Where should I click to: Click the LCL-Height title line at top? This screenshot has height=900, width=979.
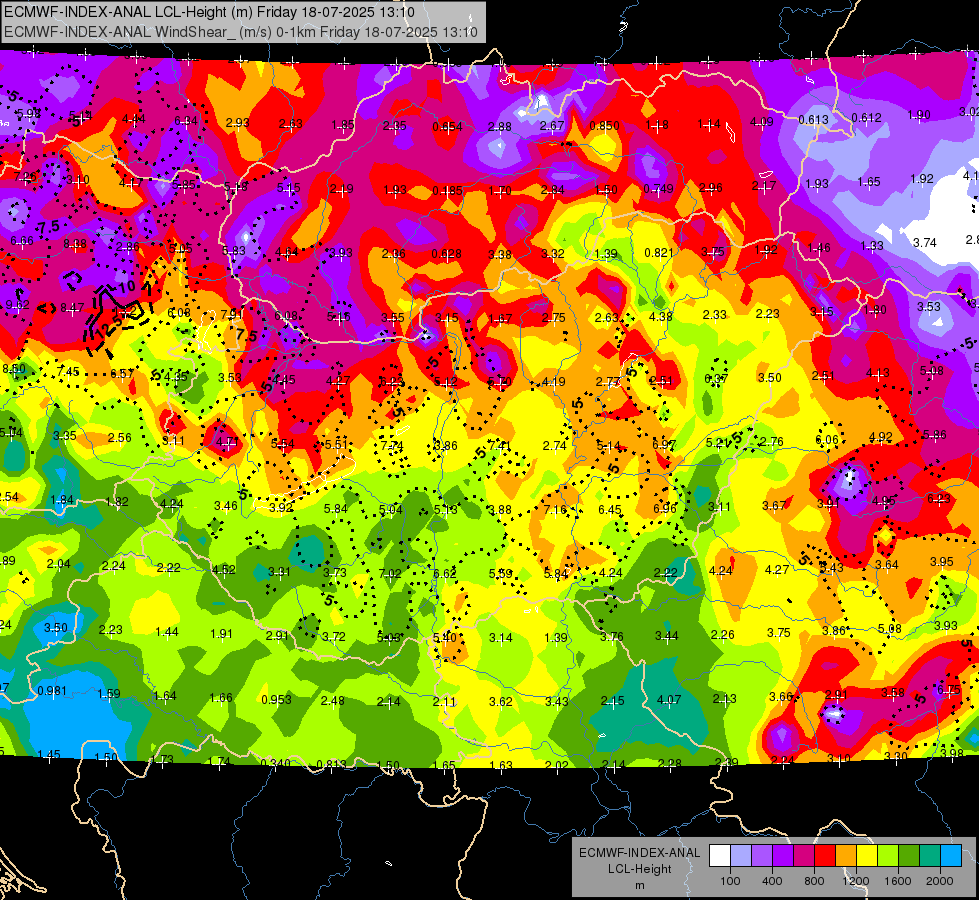209,12
